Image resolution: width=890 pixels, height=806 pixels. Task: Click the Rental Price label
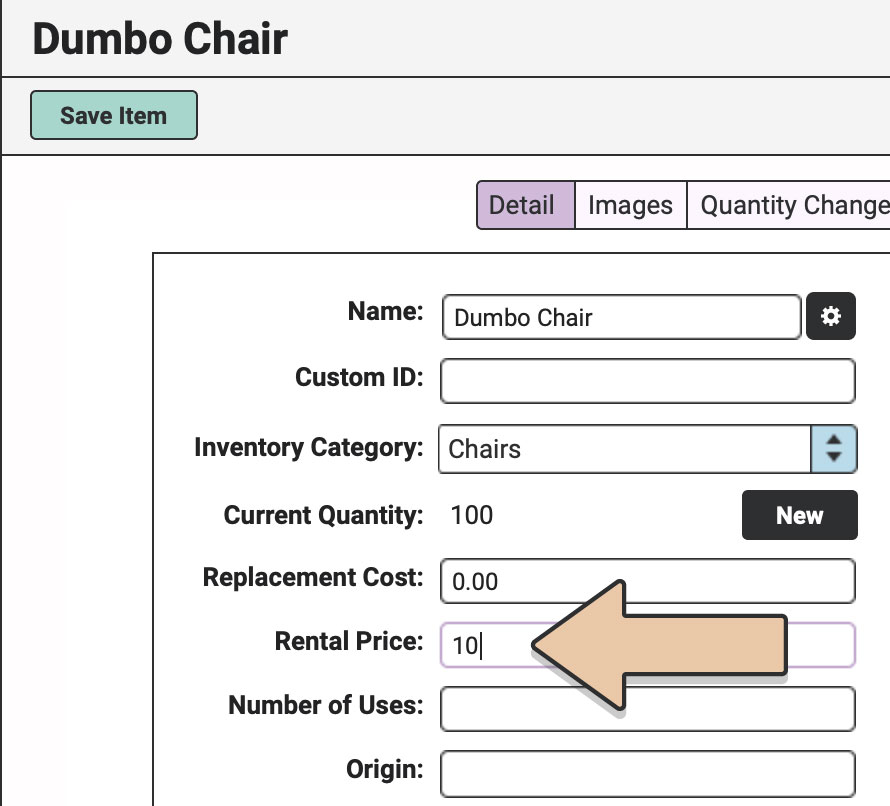pos(349,641)
